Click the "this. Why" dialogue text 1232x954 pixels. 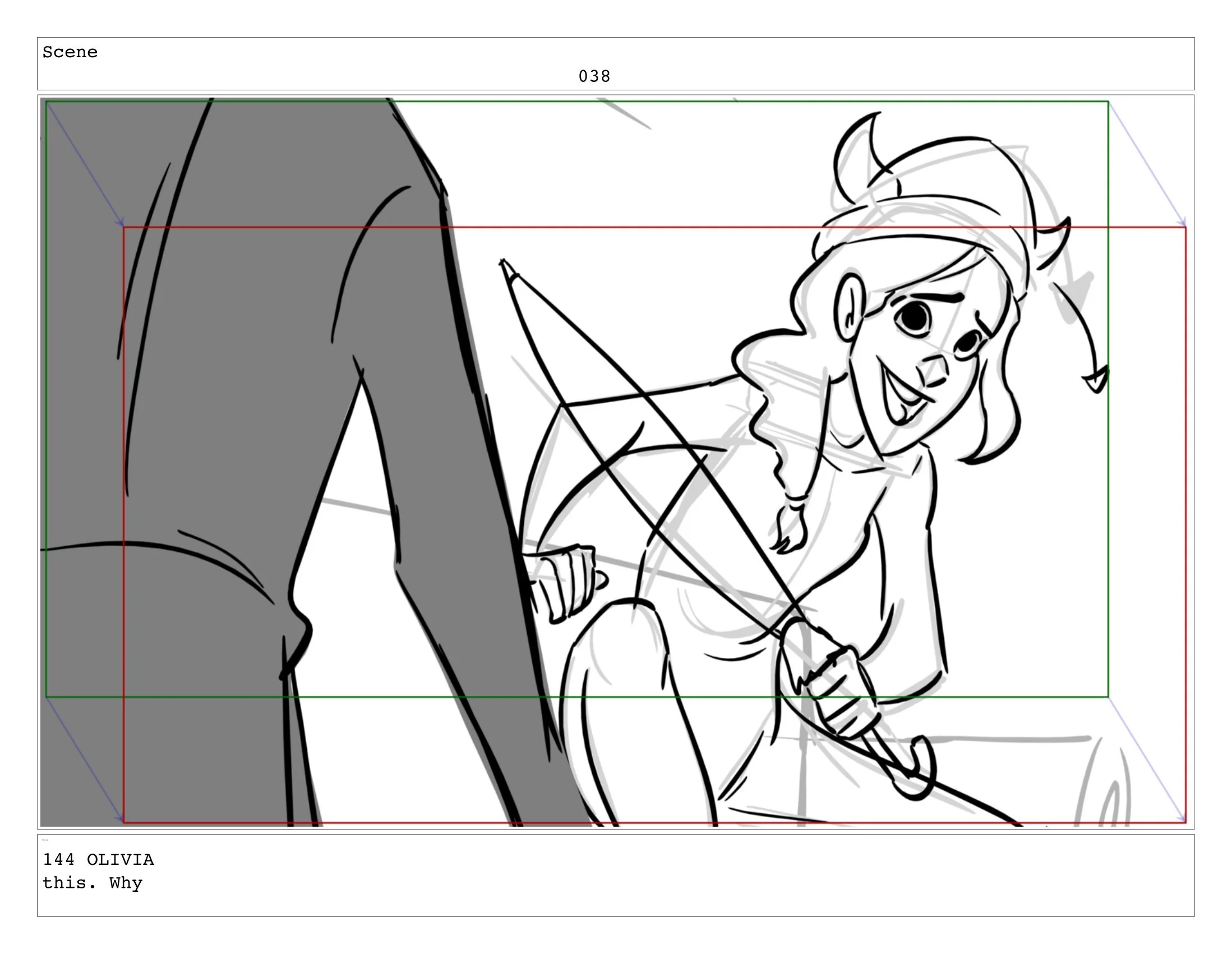click(93, 883)
